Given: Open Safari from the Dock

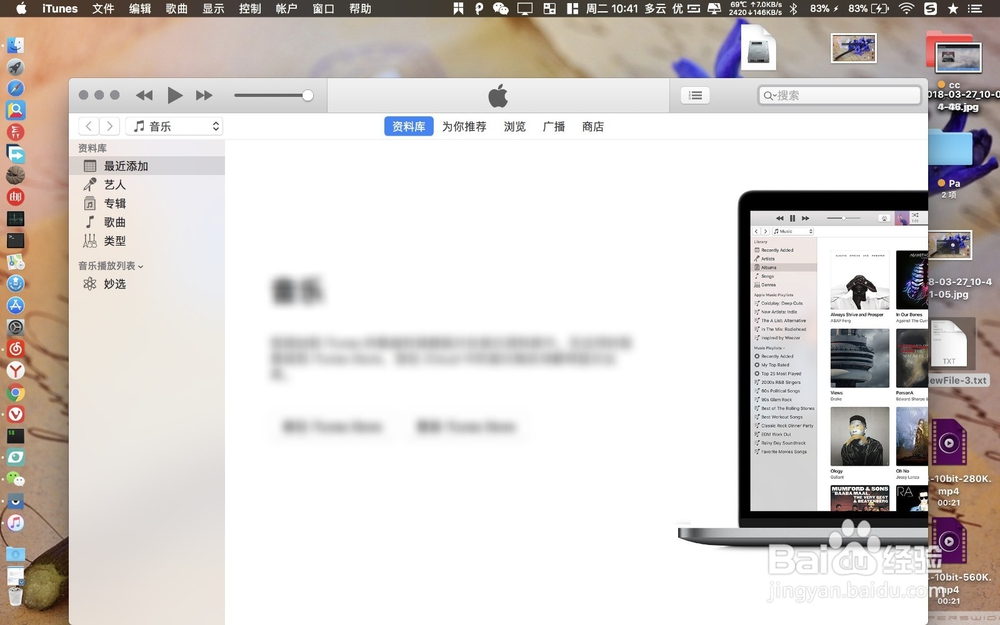Looking at the screenshot, I should (15, 89).
